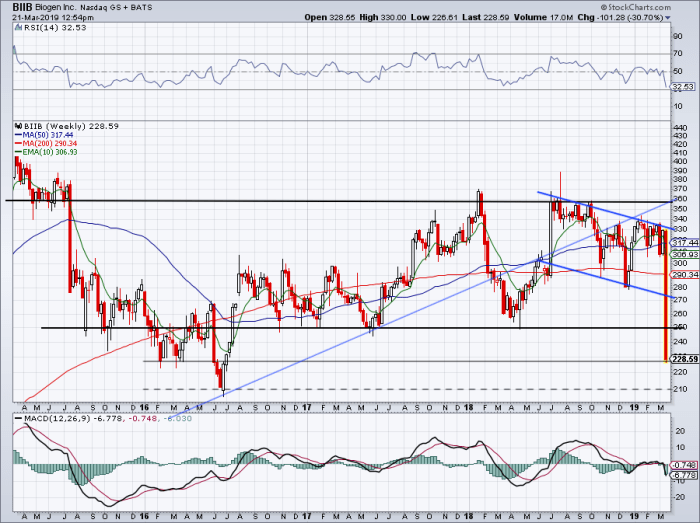Click the 290.34 price tag on right axis

685,275
